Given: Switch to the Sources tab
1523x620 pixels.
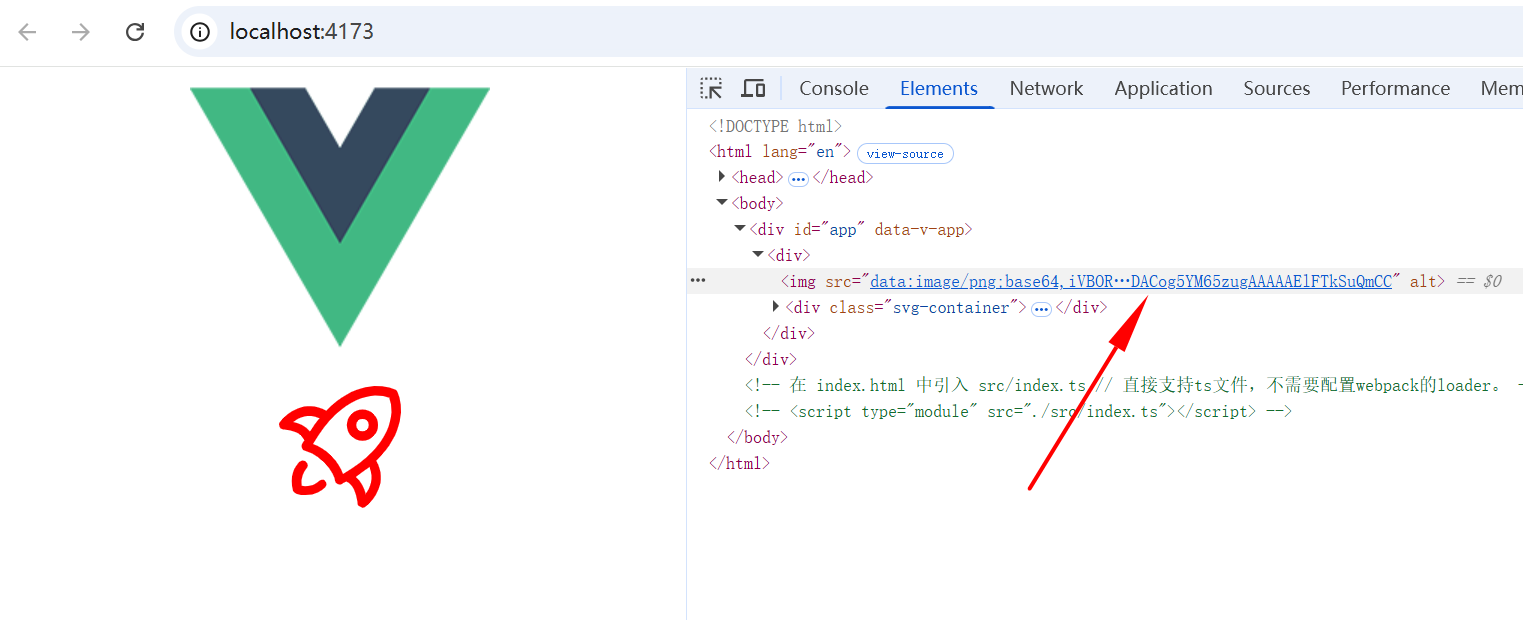Looking at the screenshot, I should pyautogui.click(x=1277, y=88).
